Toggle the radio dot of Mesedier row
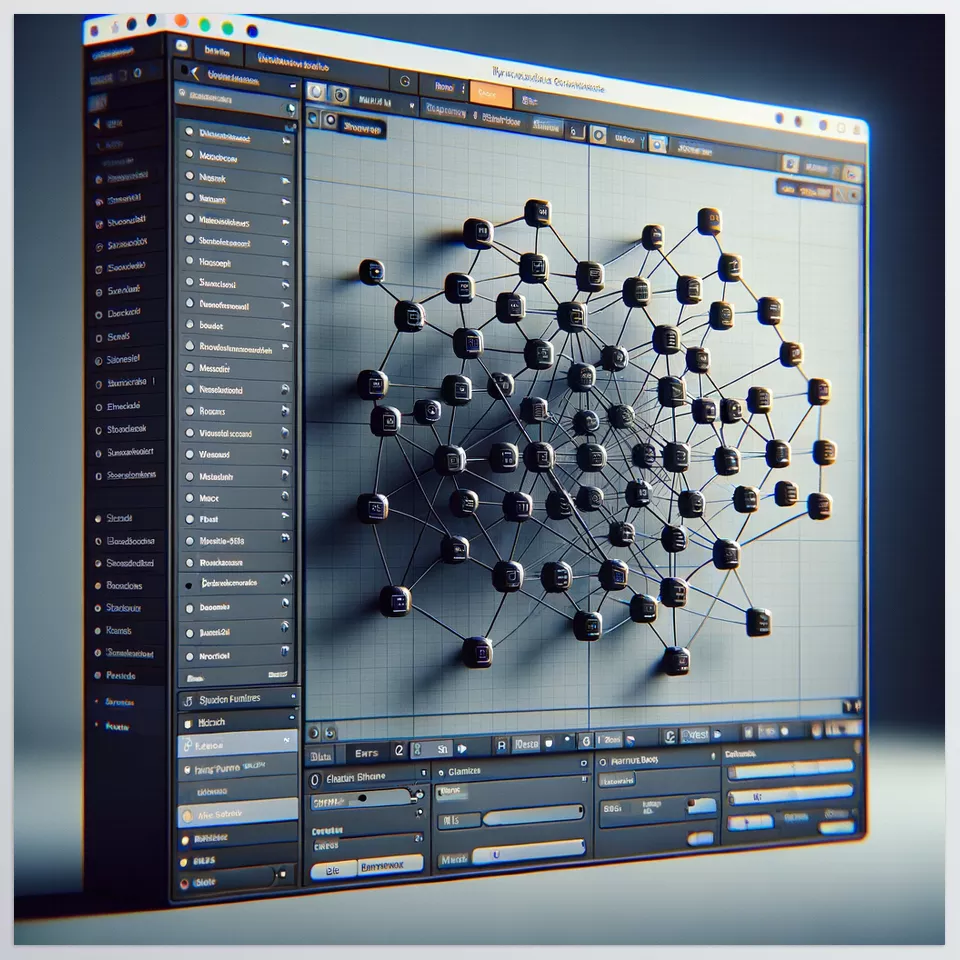The image size is (960, 960). coord(190,367)
